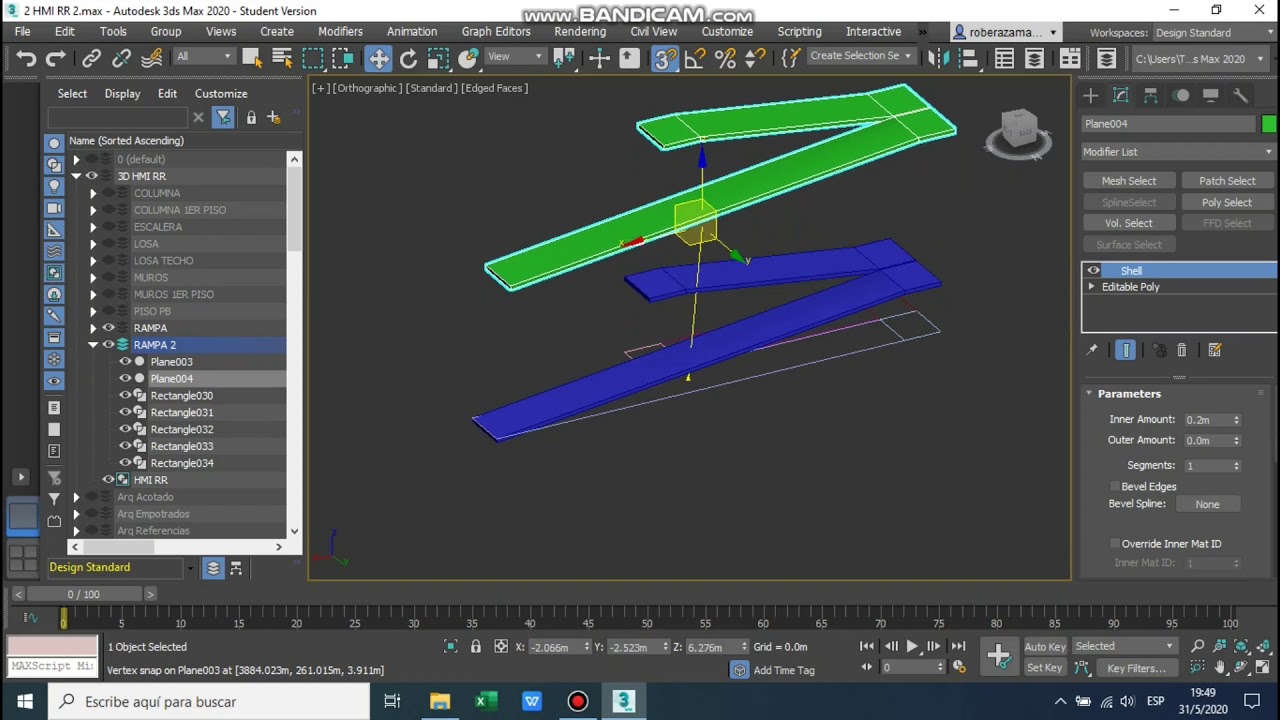Open scene explorer Display menu
This screenshot has width=1280, height=720.
pyautogui.click(x=122, y=93)
